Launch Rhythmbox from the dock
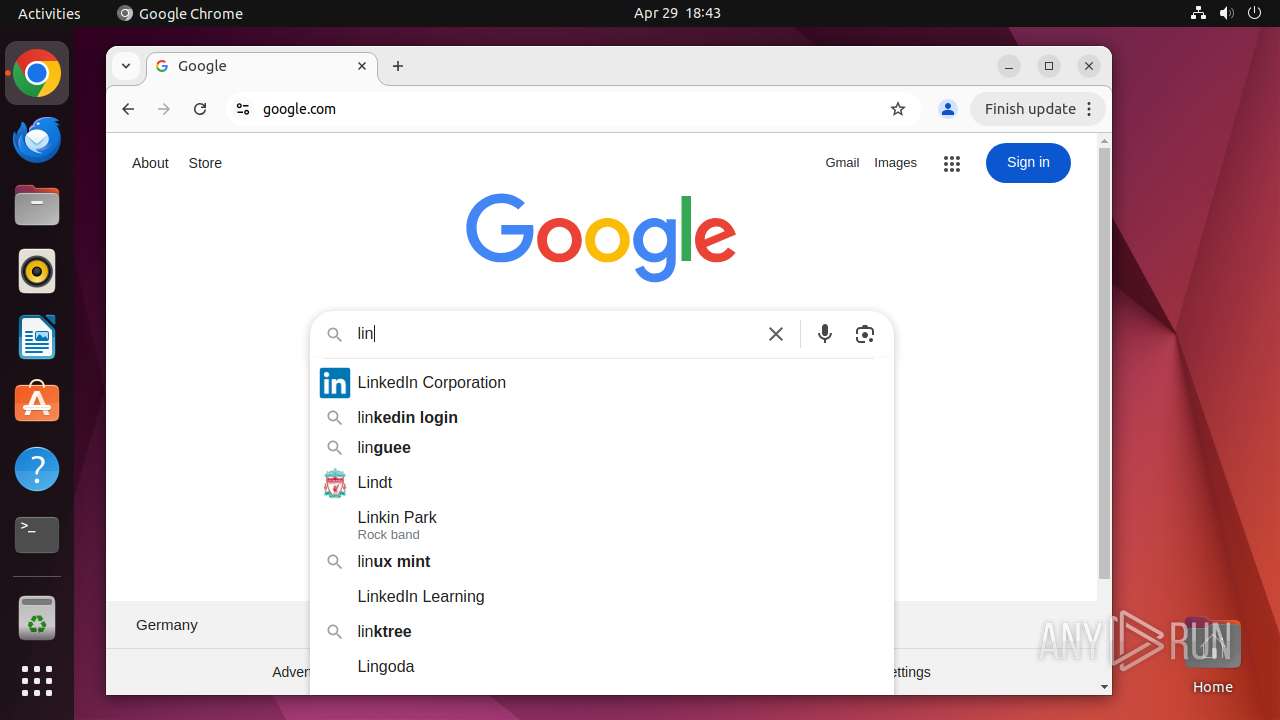This screenshot has width=1280, height=720. pos(37,272)
